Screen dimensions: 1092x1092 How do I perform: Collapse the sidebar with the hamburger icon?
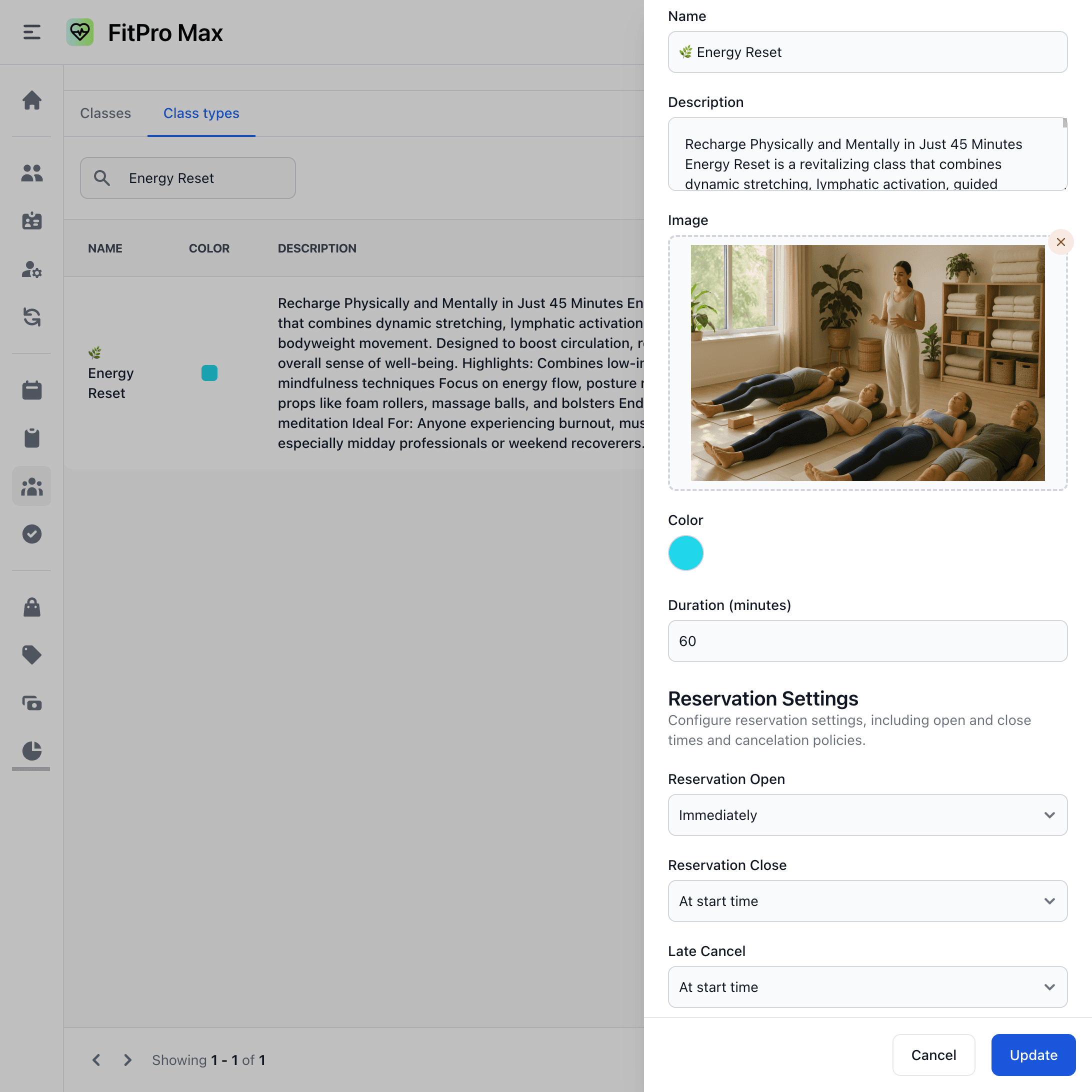coord(31,32)
